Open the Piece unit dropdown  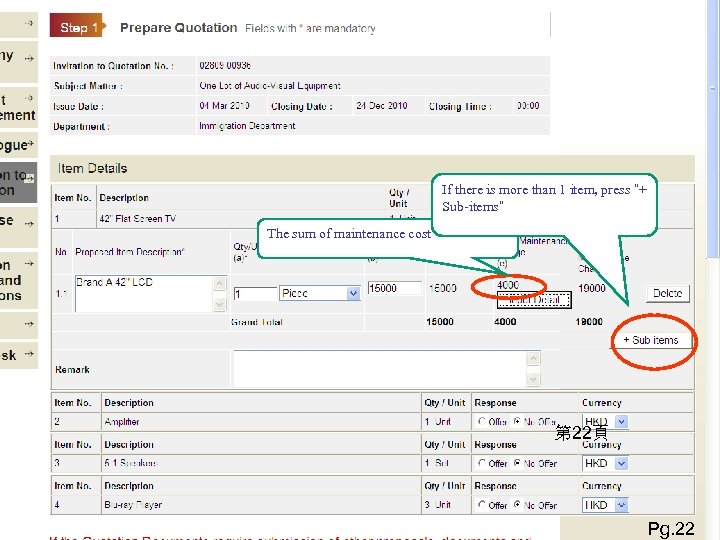click(353, 293)
